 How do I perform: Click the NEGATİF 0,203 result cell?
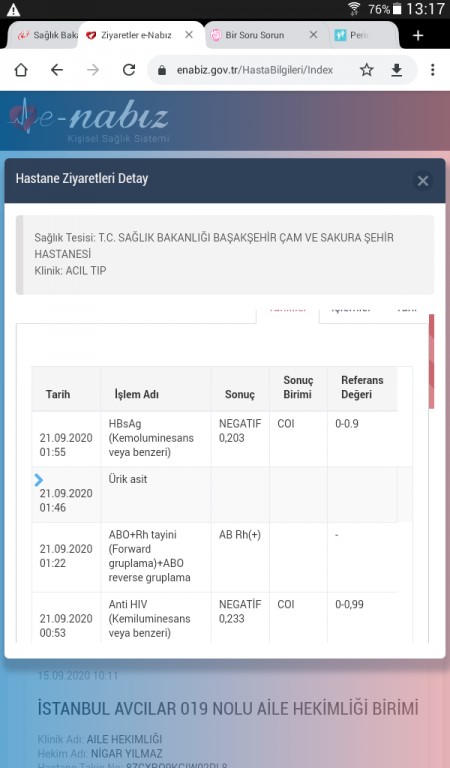[240, 431]
